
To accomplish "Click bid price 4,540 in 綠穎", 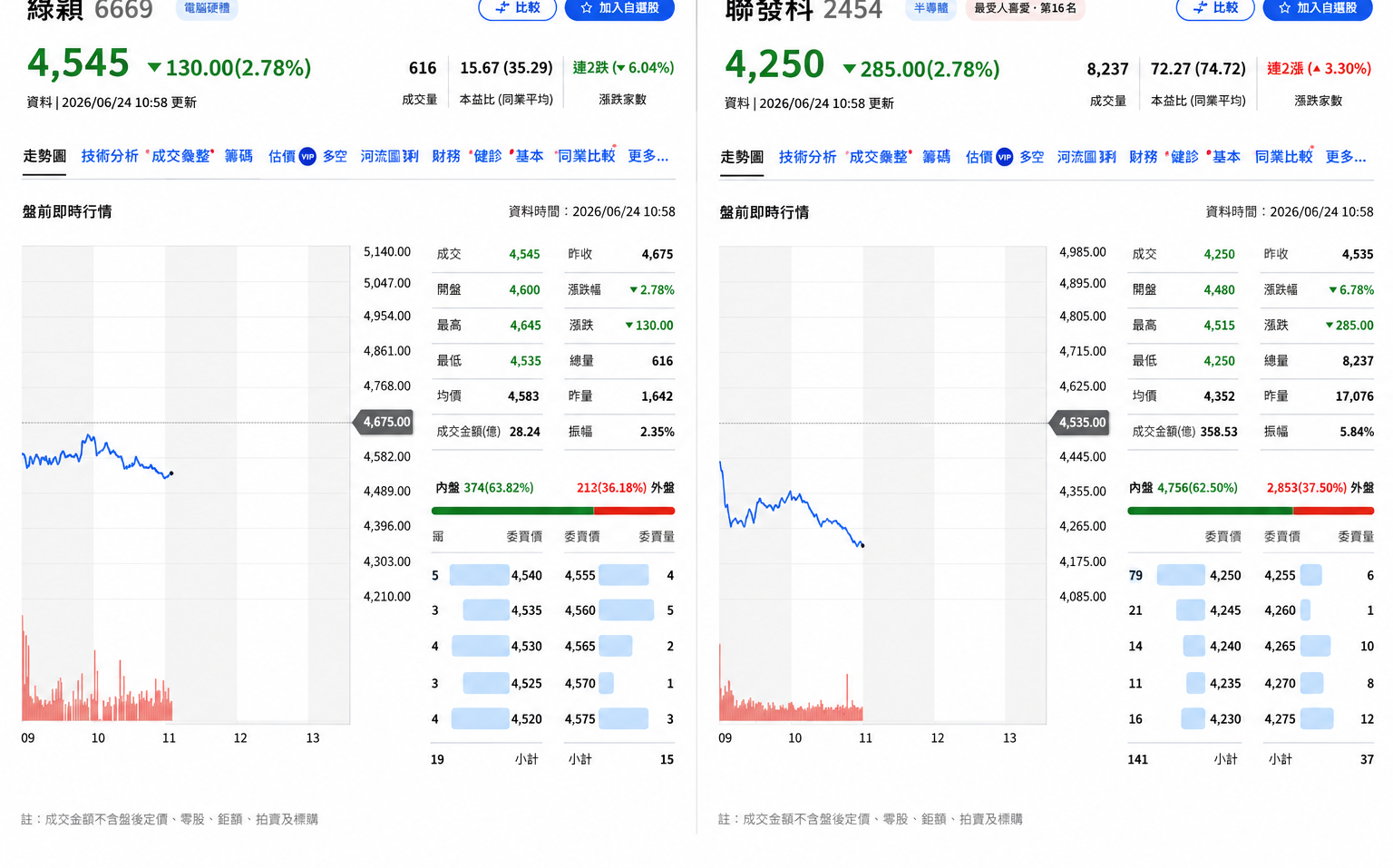I will [x=526, y=575].
